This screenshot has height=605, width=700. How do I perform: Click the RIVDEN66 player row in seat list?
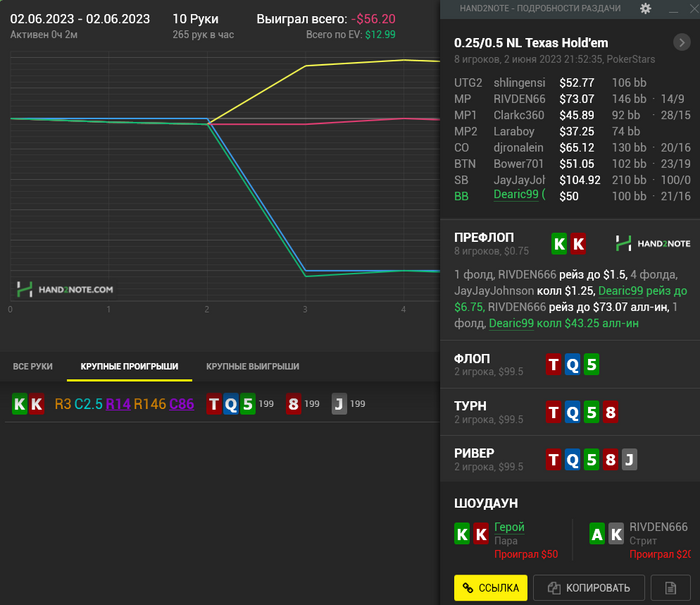tap(570, 99)
